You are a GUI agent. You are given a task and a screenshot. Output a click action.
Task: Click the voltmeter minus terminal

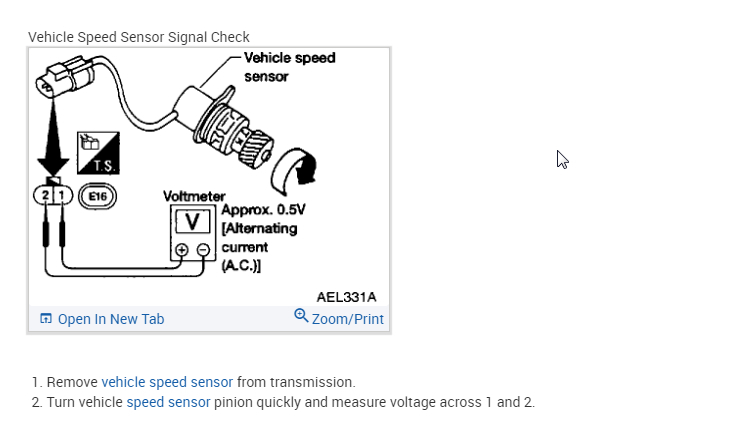point(202,250)
